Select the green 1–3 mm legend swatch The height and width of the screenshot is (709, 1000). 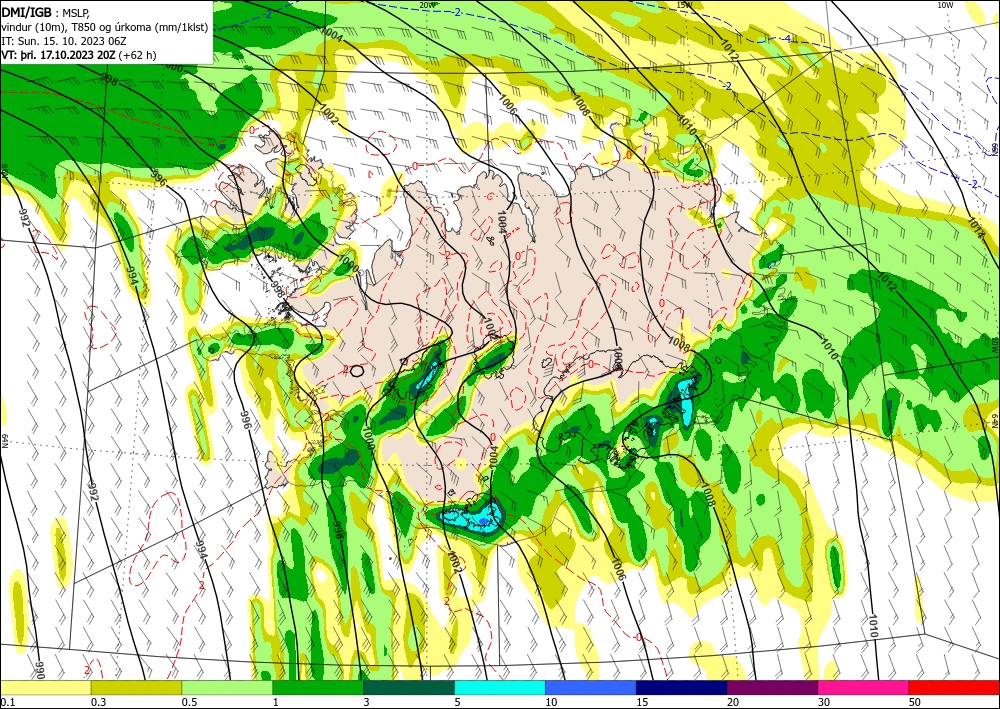click(318, 687)
